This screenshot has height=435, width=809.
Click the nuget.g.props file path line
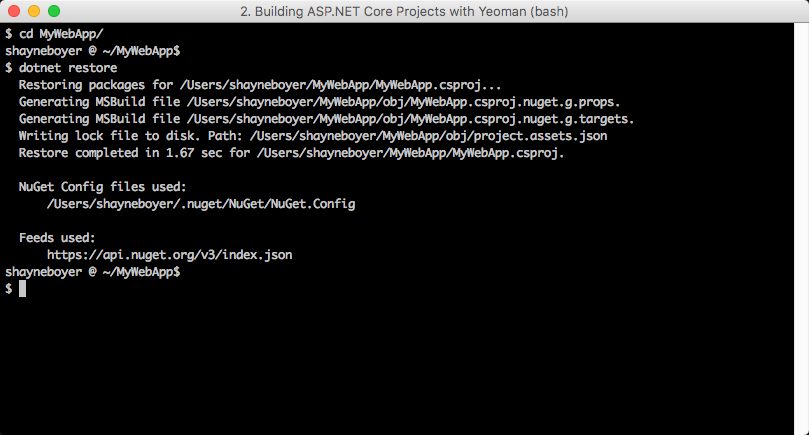click(x=320, y=102)
